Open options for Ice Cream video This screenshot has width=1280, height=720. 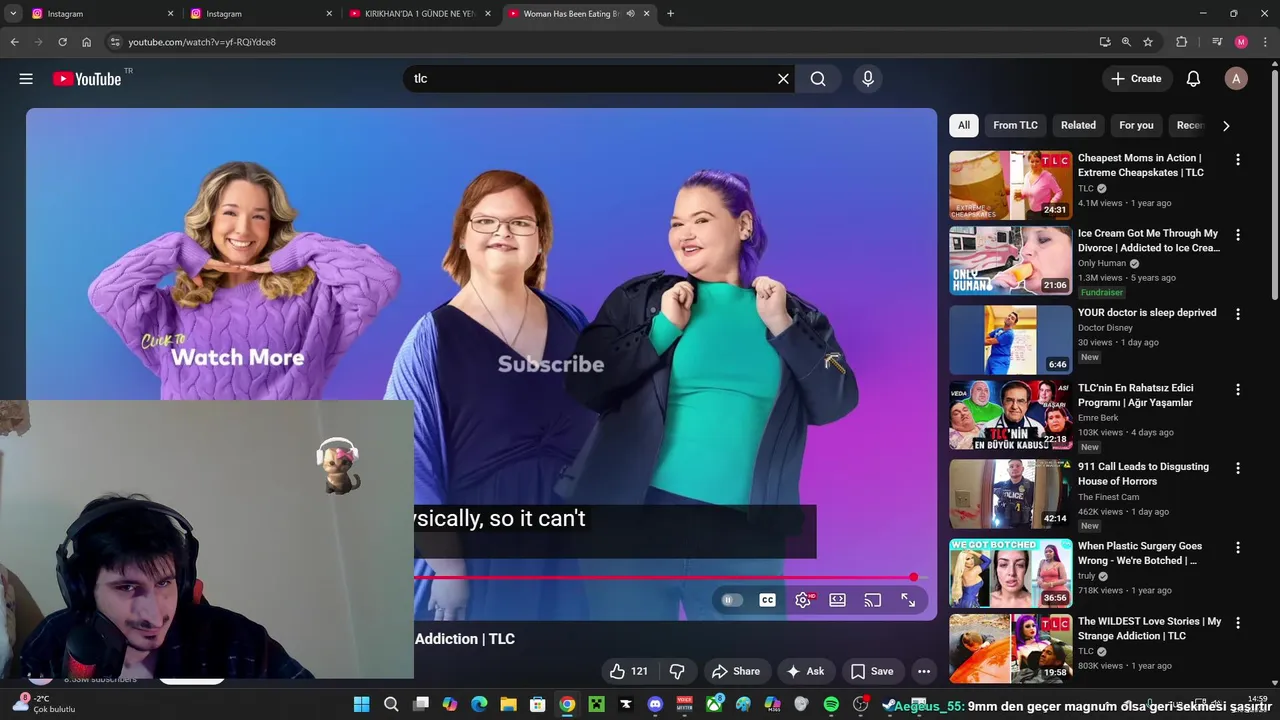(x=1238, y=235)
